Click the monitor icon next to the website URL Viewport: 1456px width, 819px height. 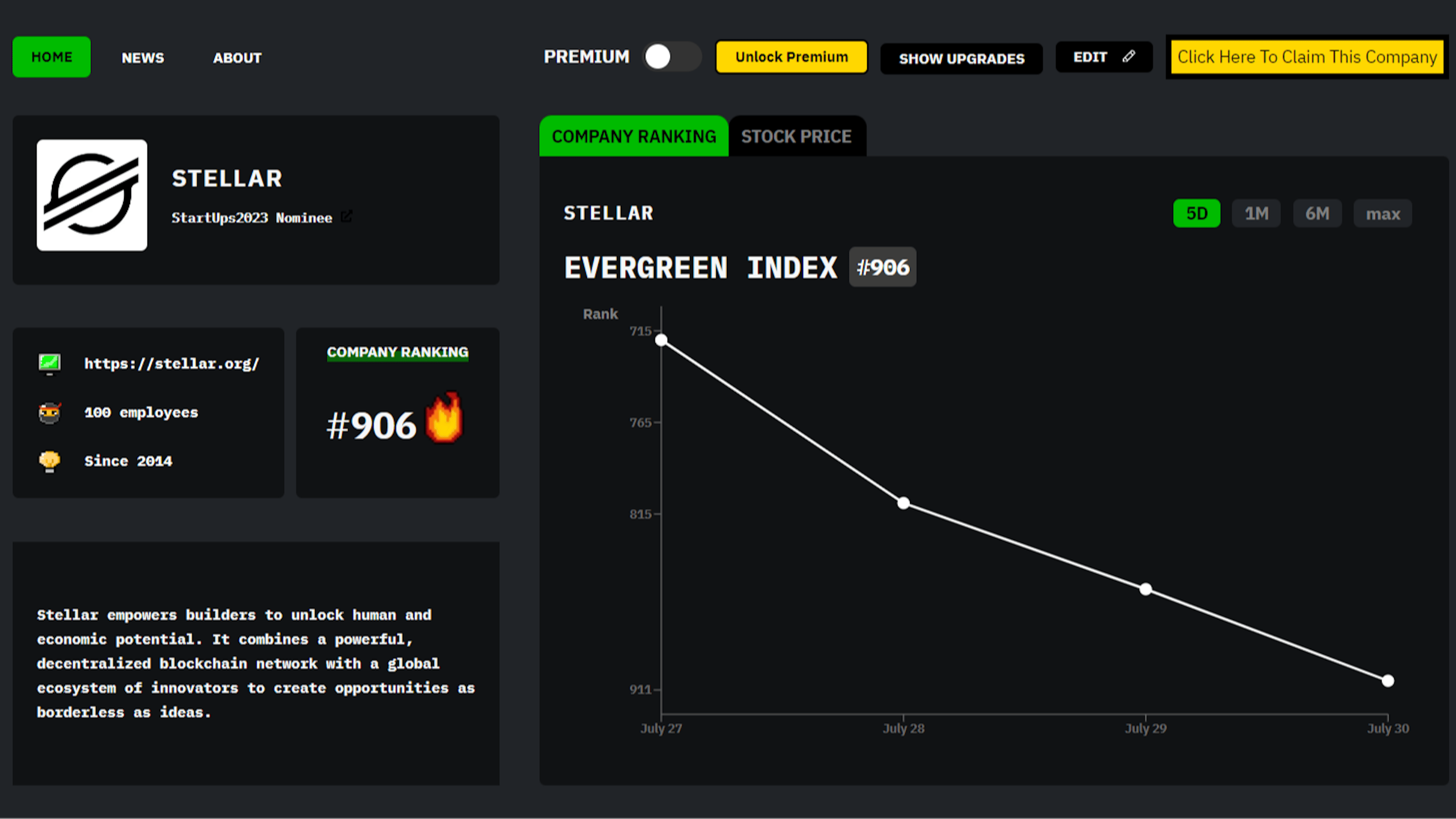pos(50,364)
